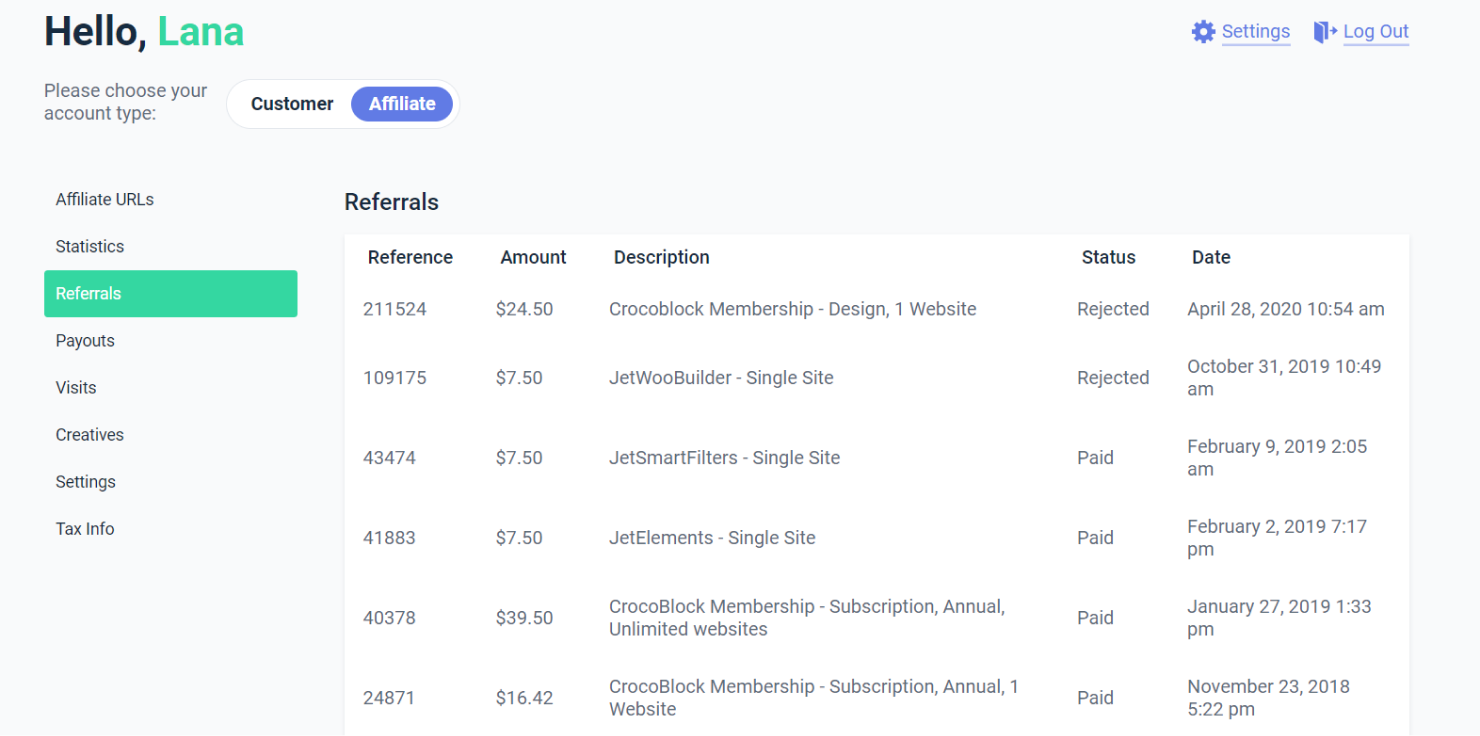The image size is (1480, 736).
Task: Open Settings in the sidebar menu
Action: [86, 481]
